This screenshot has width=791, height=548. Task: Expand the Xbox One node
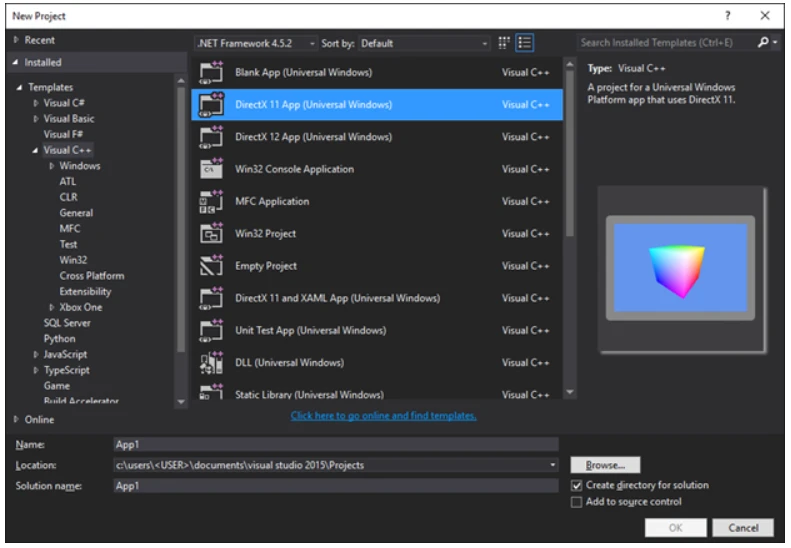[51, 307]
